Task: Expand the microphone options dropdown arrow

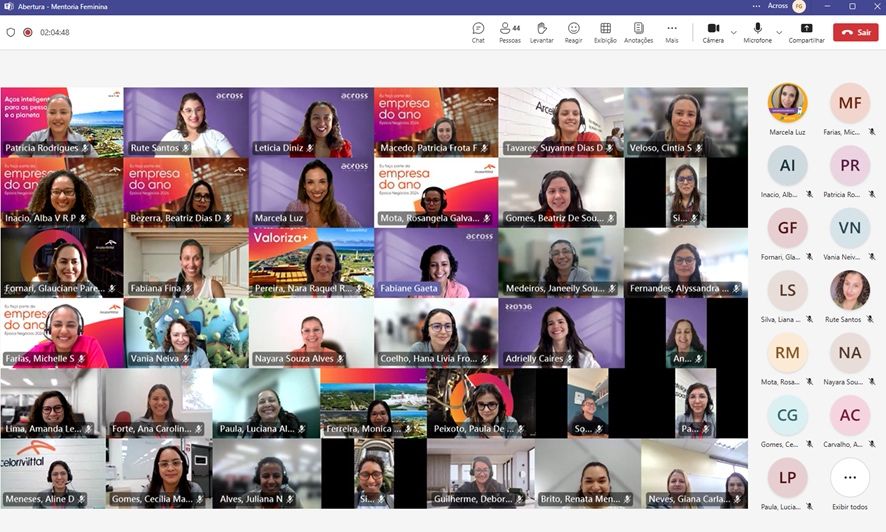Action: [780, 32]
